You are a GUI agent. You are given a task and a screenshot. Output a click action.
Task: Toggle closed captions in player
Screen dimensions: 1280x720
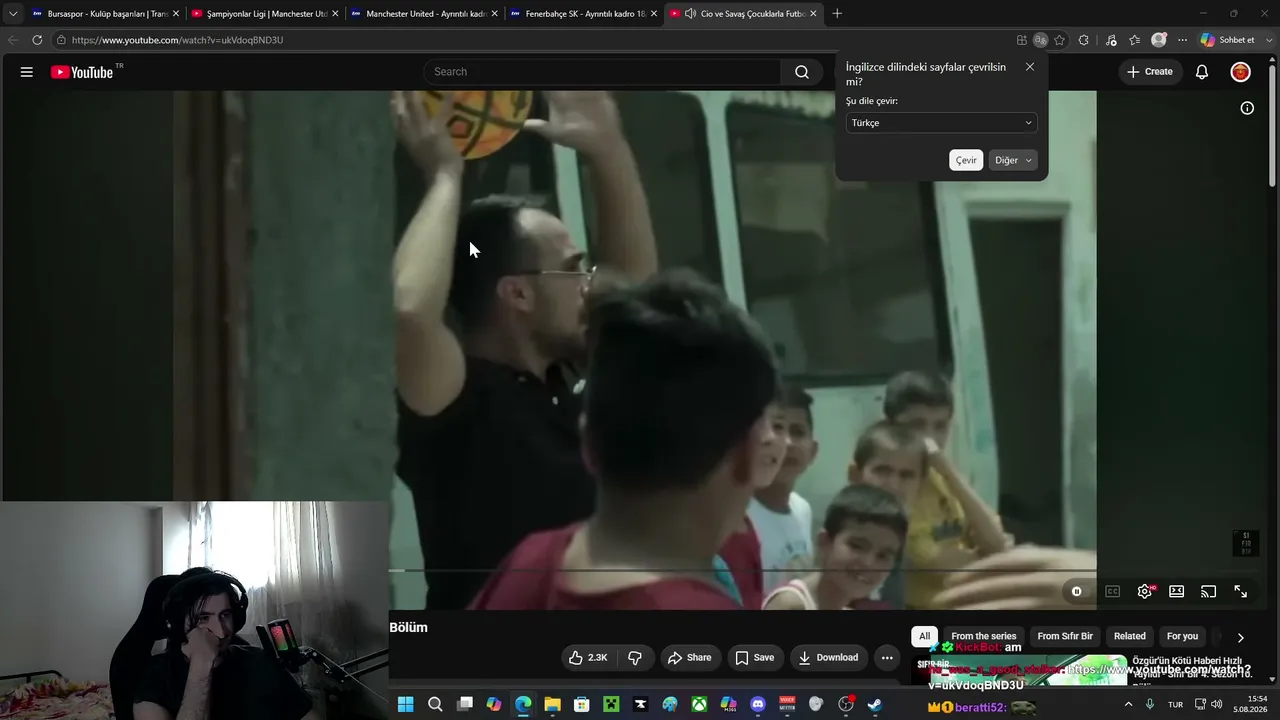tap(1112, 591)
